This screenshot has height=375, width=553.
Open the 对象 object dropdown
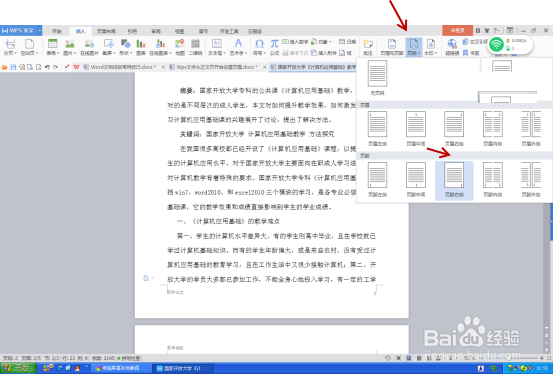322,42
